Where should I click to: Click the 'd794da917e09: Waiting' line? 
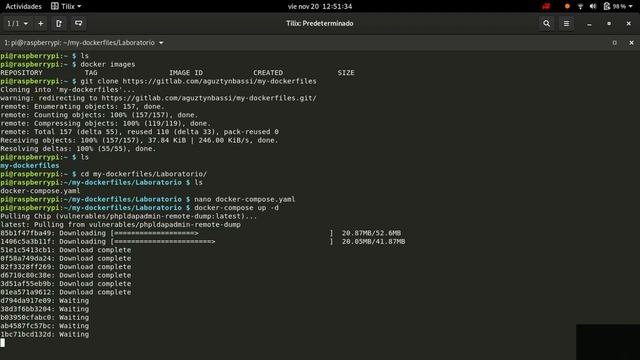tap(44, 301)
